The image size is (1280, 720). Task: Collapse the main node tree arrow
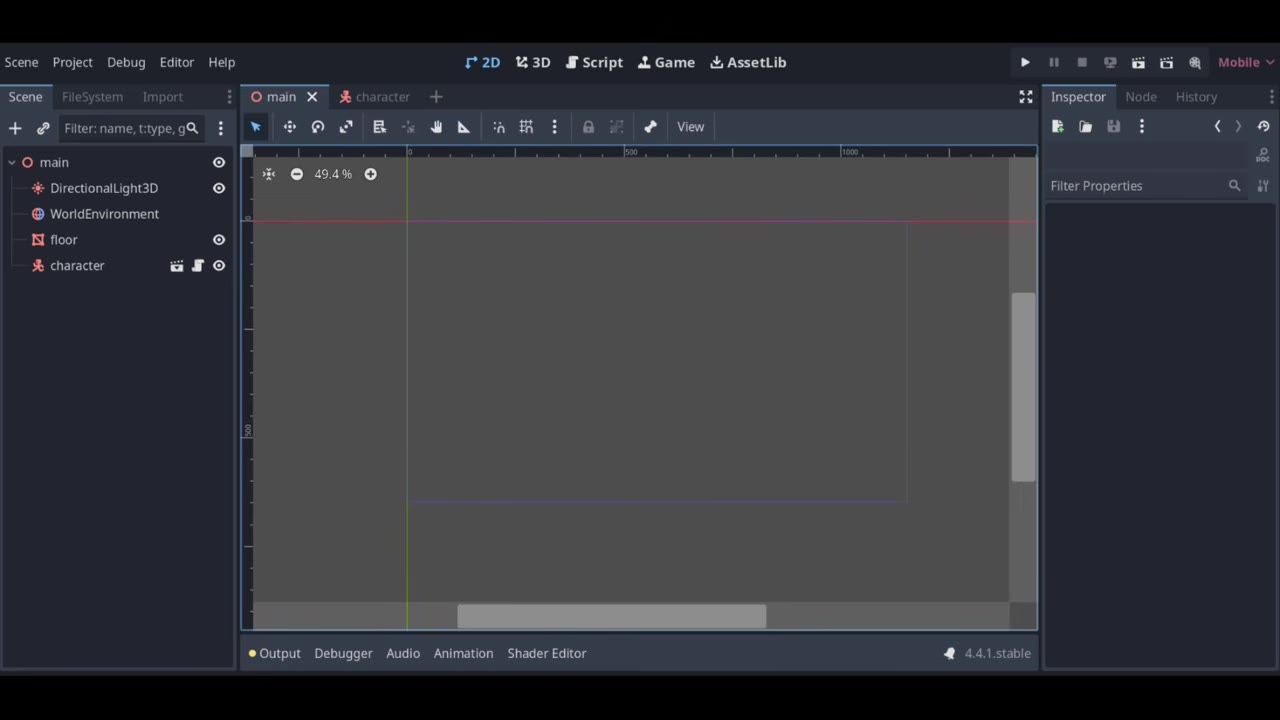click(12, 162)
